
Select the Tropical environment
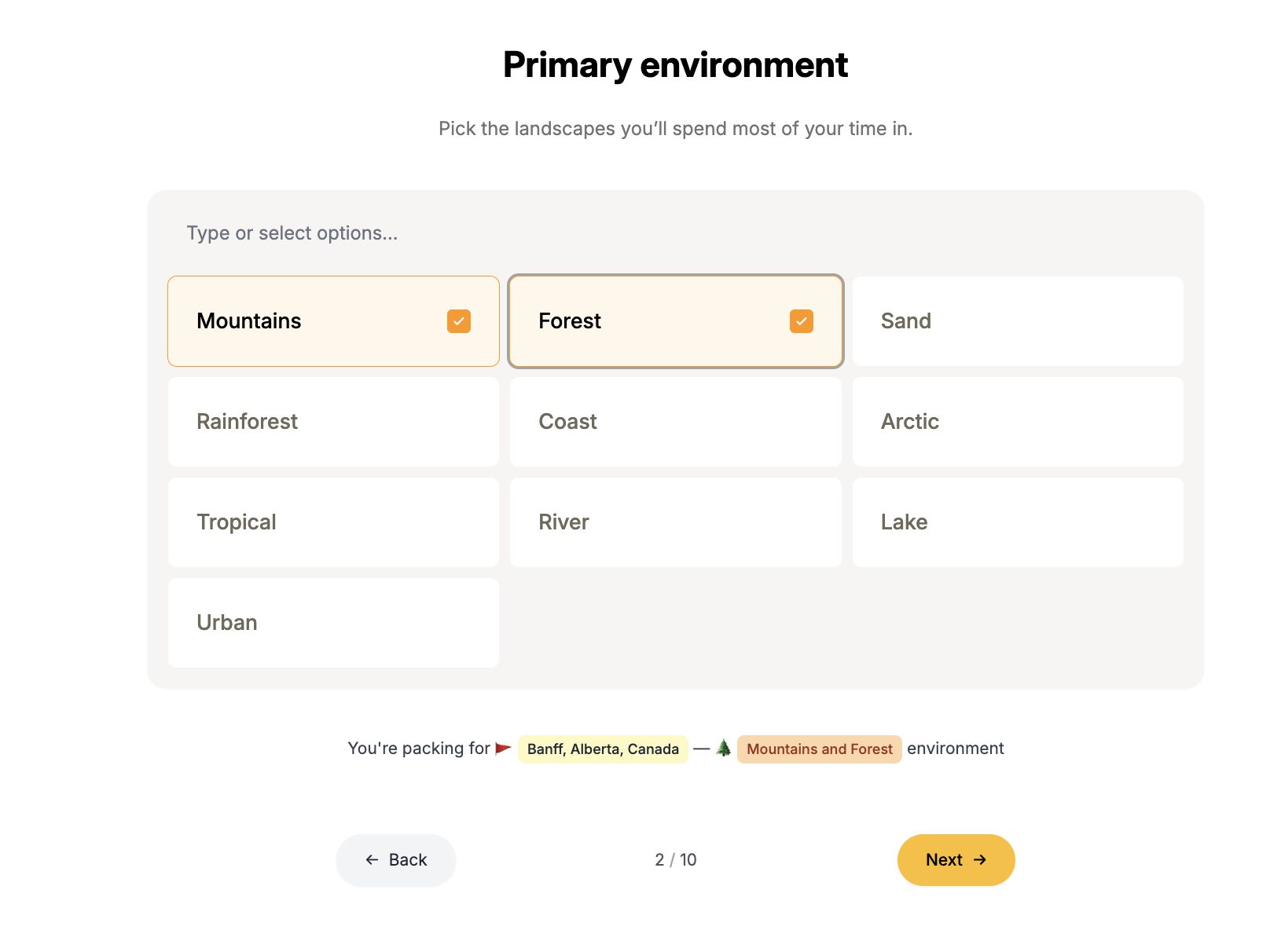click(x=332, y=522)
